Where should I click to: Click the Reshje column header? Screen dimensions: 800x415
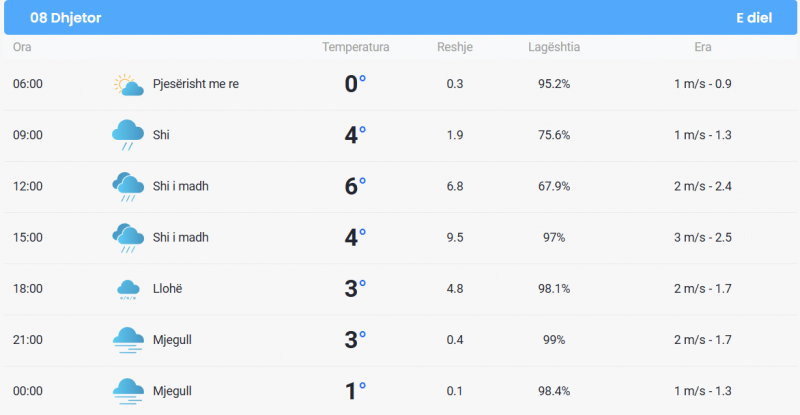point(455,47)
